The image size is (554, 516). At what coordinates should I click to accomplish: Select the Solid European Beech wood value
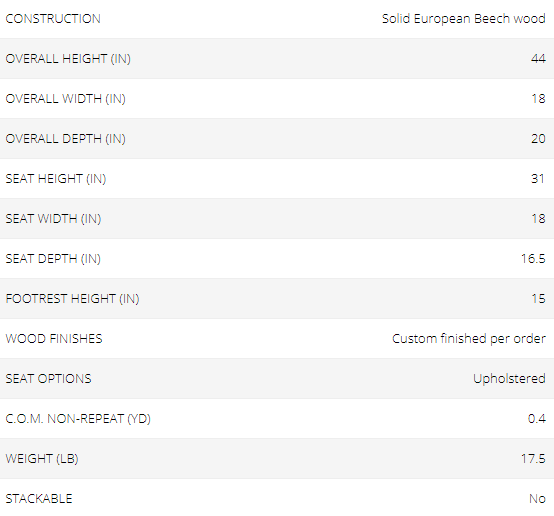tap(464, 19)
